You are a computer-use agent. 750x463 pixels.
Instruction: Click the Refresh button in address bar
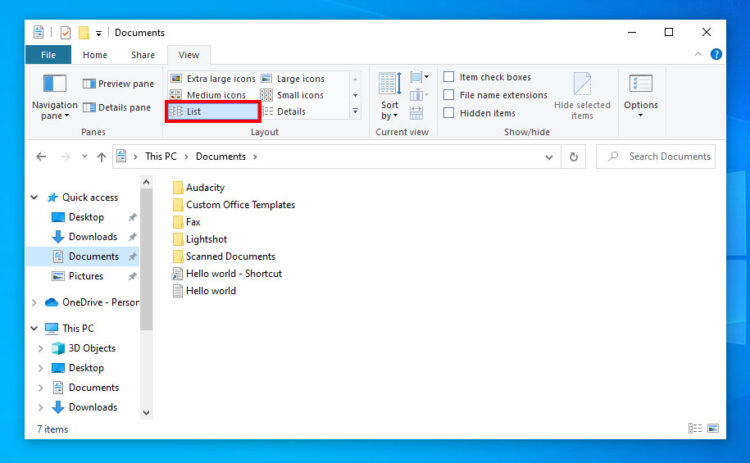573,157
